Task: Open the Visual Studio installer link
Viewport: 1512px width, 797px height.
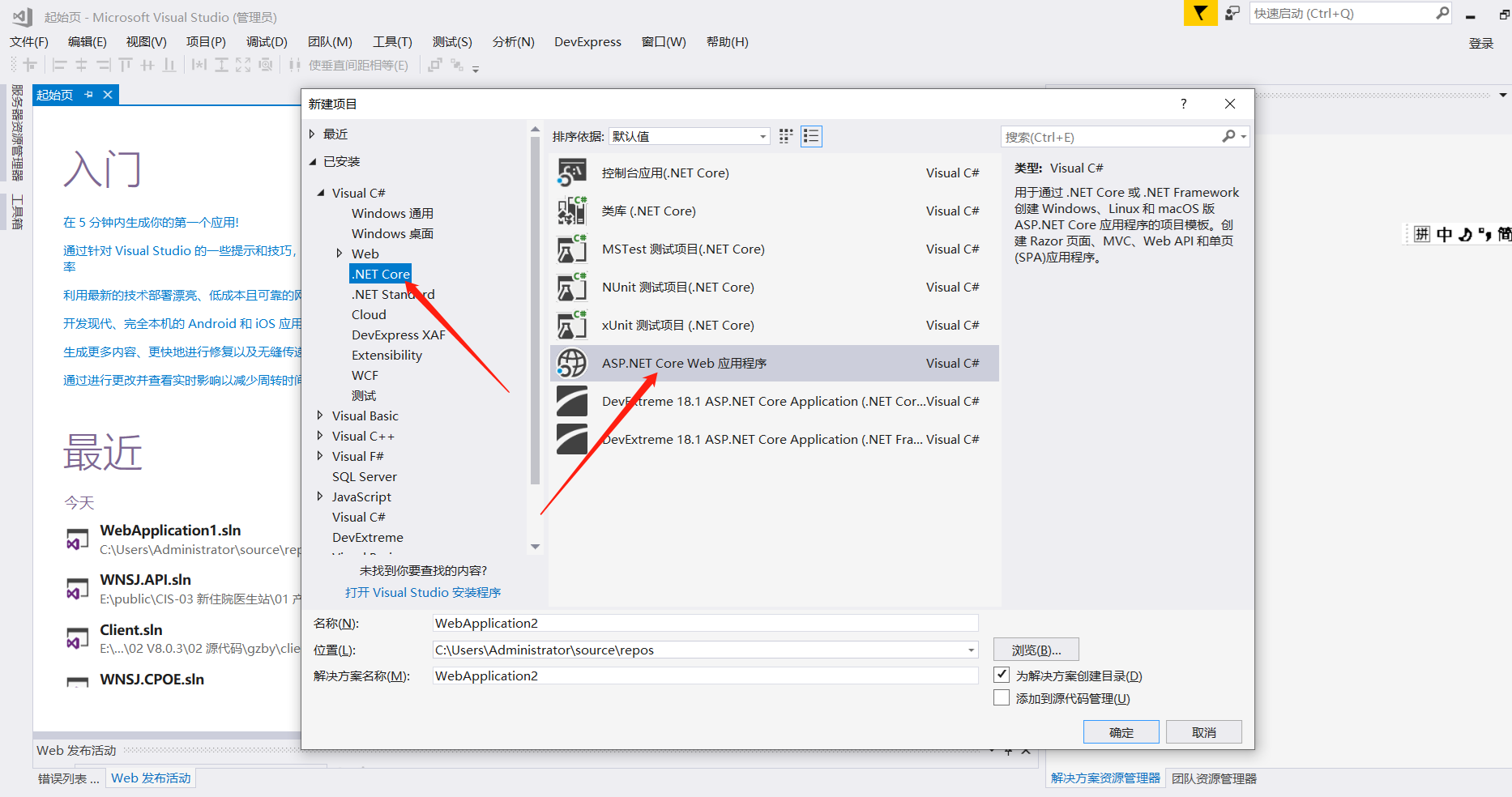Action: [423, 592]
